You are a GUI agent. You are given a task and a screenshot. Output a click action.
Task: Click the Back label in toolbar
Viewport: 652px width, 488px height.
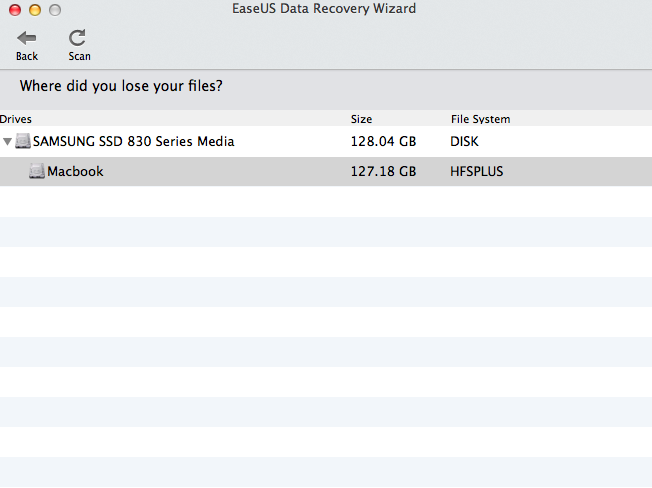27,56
